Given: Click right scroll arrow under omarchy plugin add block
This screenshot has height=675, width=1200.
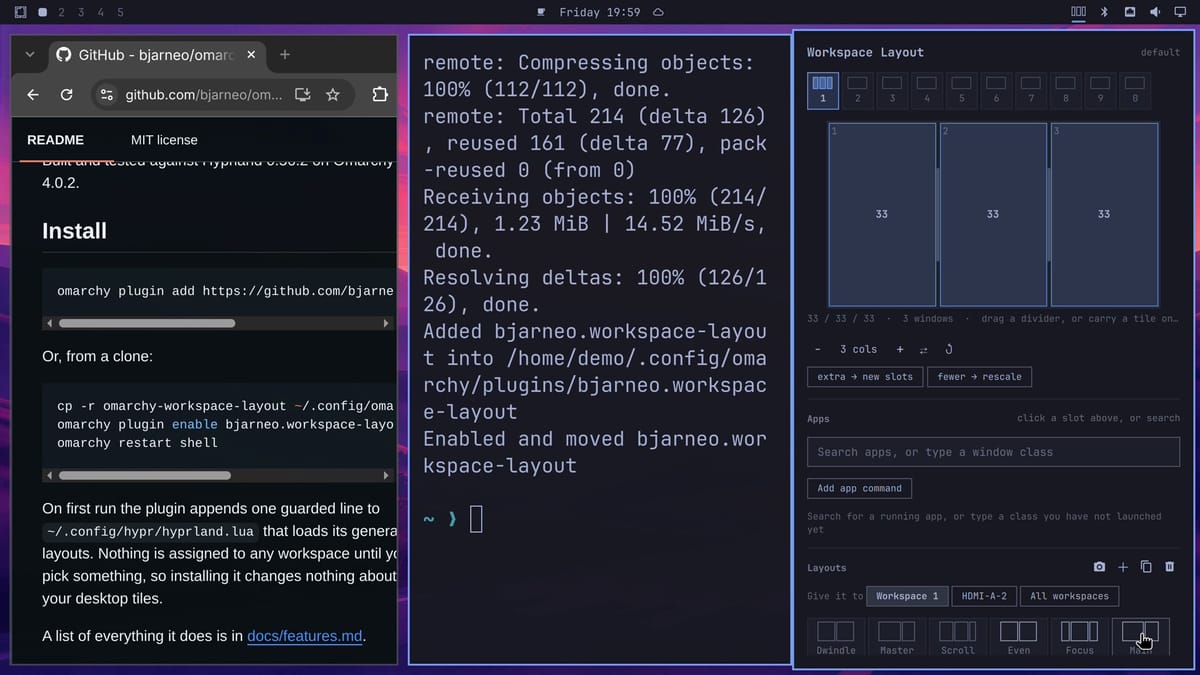Looking at the screenshot, I should [387, 323].
